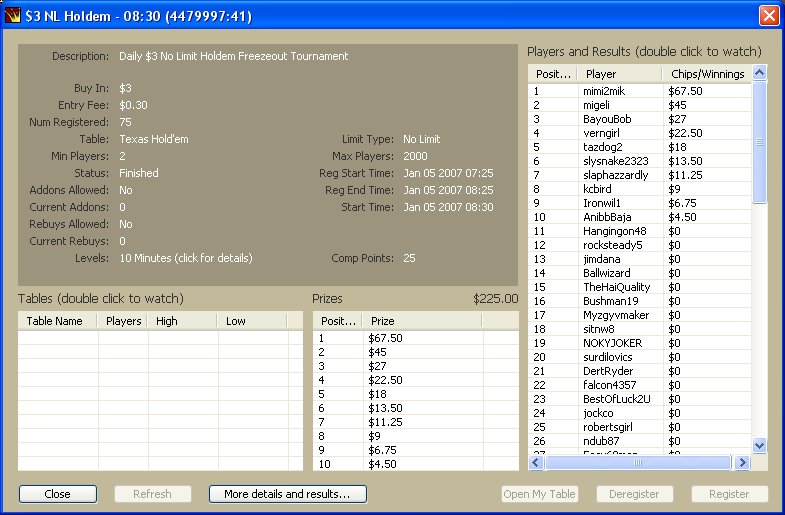Select player robertsgirl row
This screenshot has height=515, width=785.
640,427
